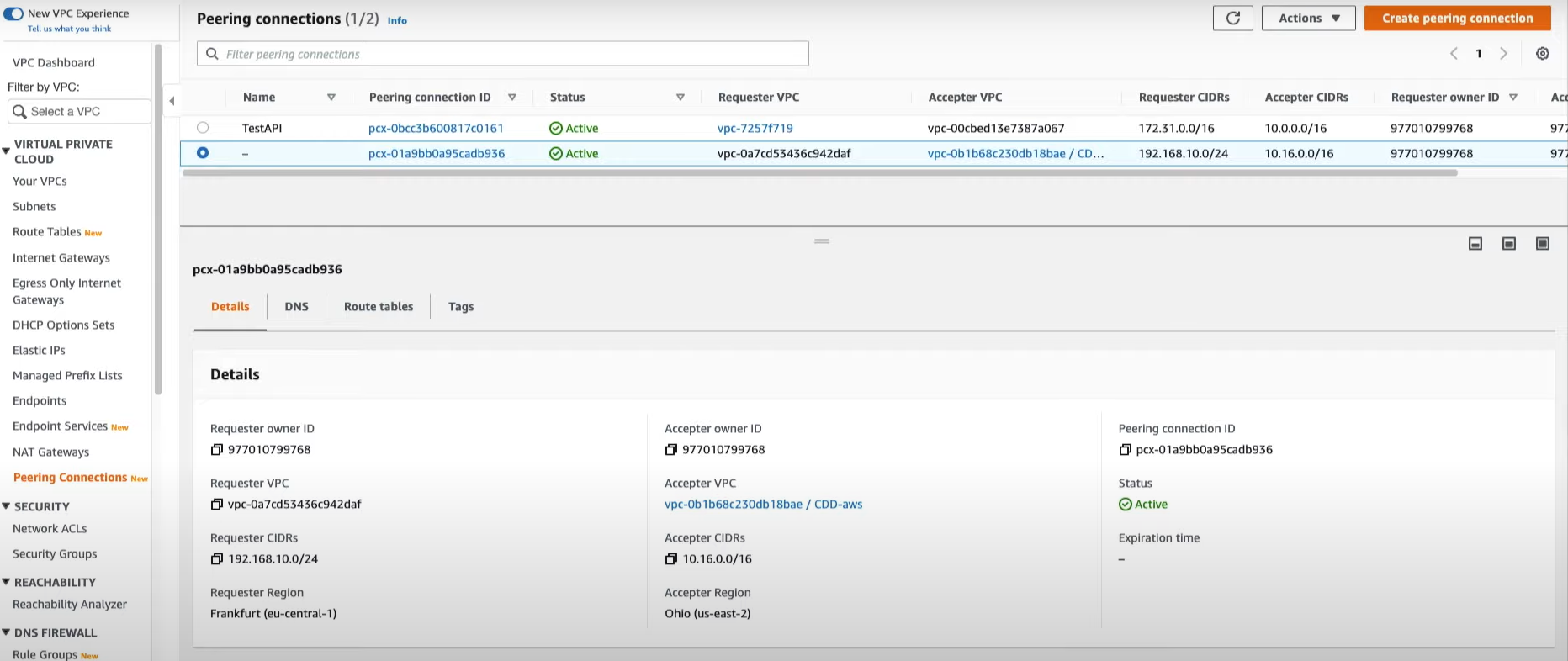Collapse the Security section
The height and width of the screenshot is (661, 1568).
coord(6,506)
